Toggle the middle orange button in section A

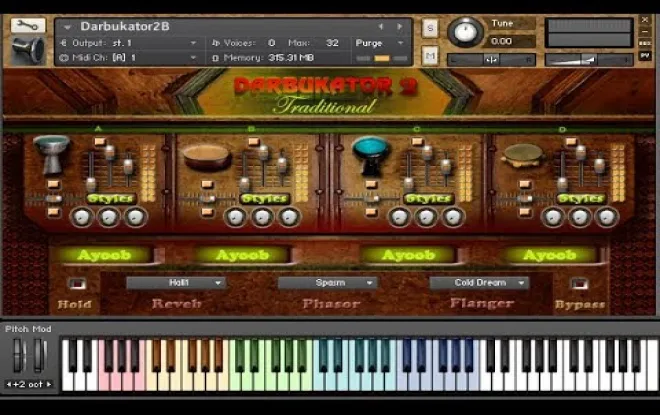pyautogui.click(x=53, y=184)
